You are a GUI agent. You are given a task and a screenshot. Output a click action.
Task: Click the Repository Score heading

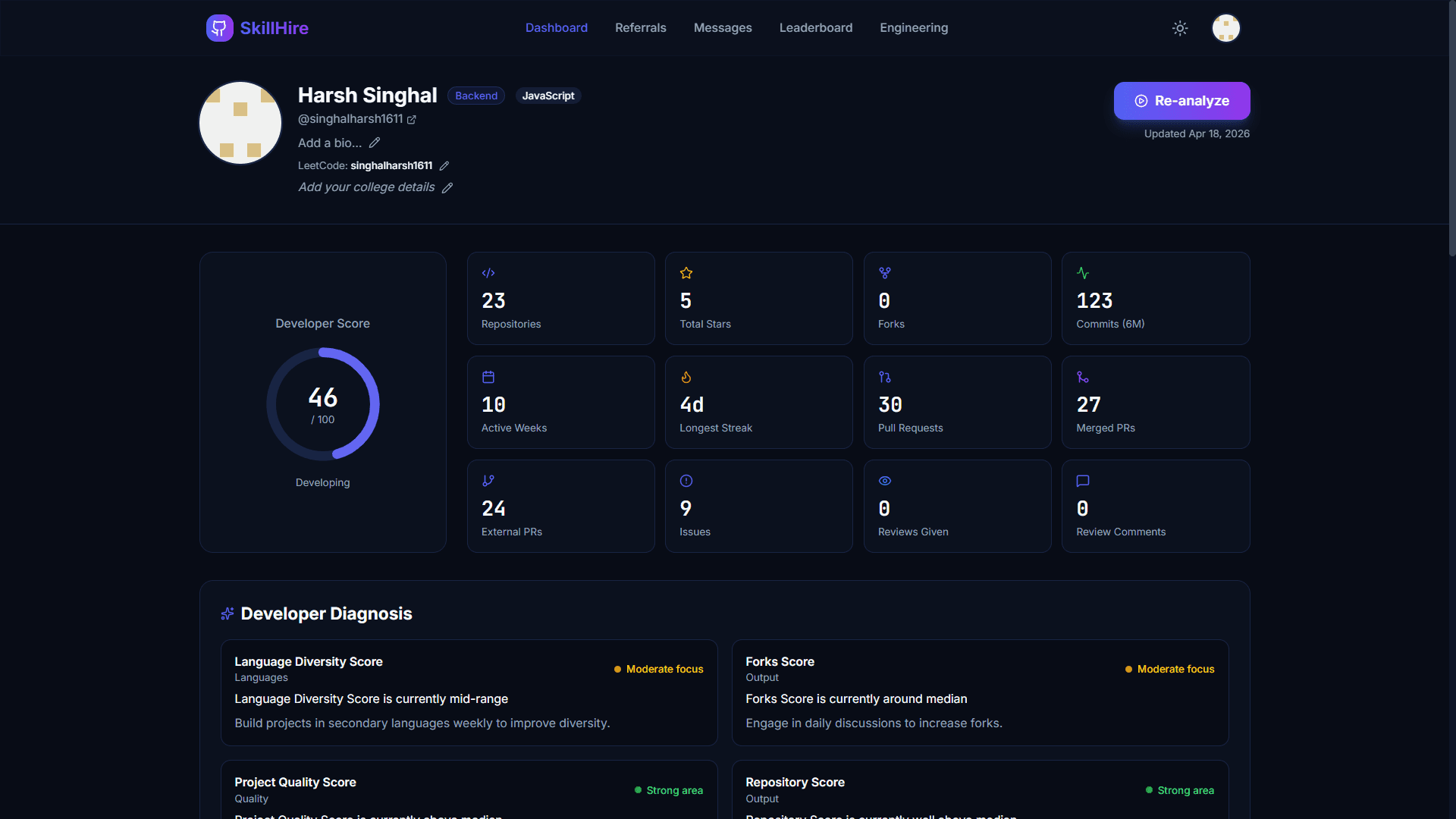(x=795, y=783)
